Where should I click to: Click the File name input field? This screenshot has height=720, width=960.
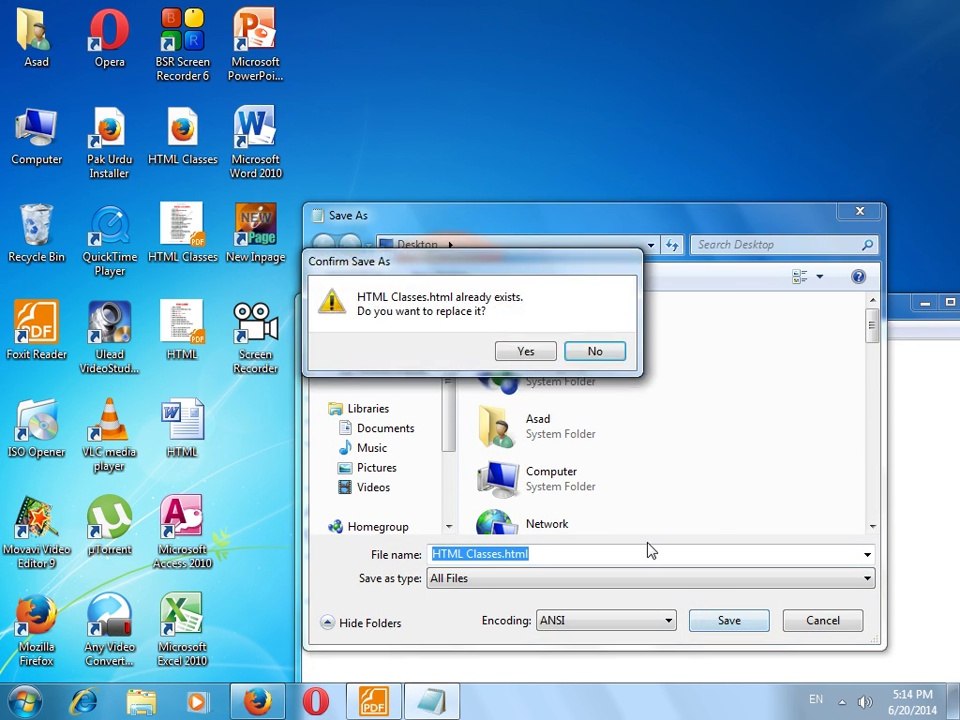click(x=643, y=554)
